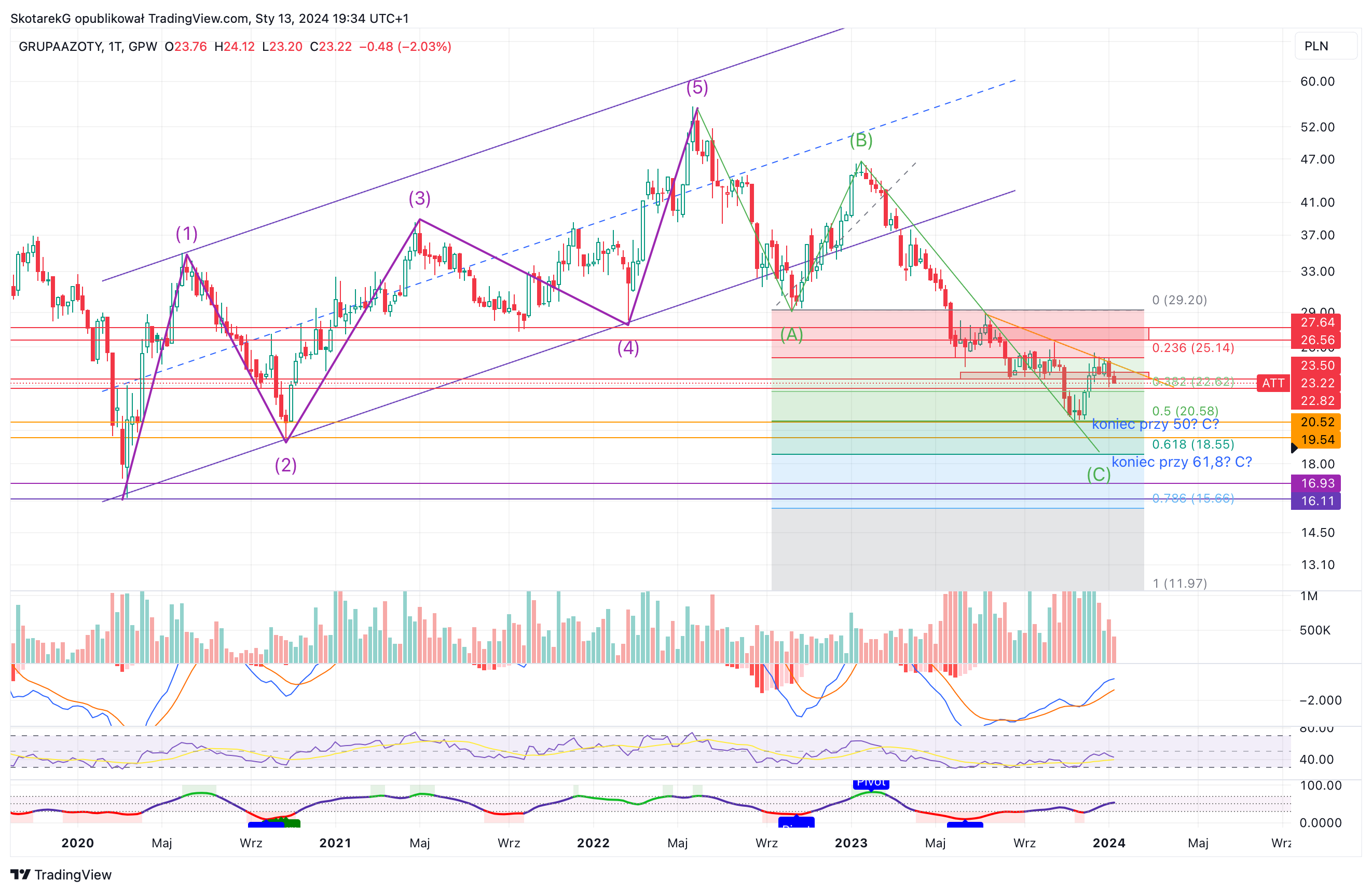Viewport: 1372px width, 893px height.
Task: Click the 2024 time axis label
Action: coord(1108,843)
